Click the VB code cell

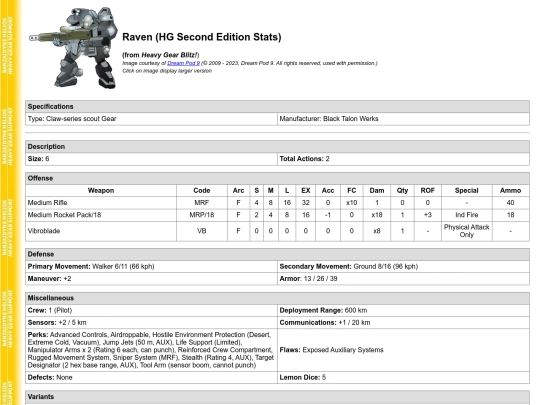[202, 231]
